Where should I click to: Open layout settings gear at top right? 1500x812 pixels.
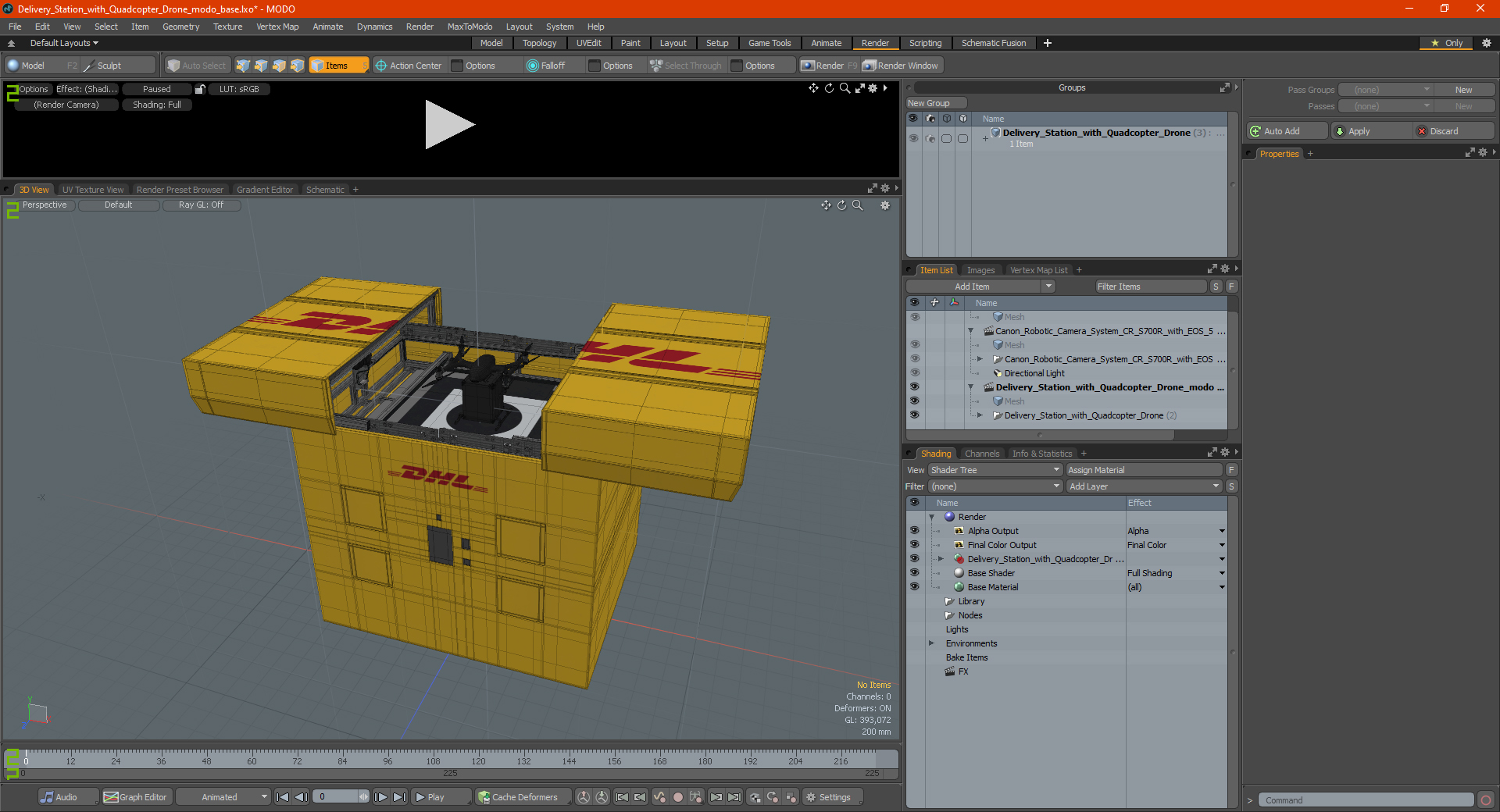tap(1487, 43)
